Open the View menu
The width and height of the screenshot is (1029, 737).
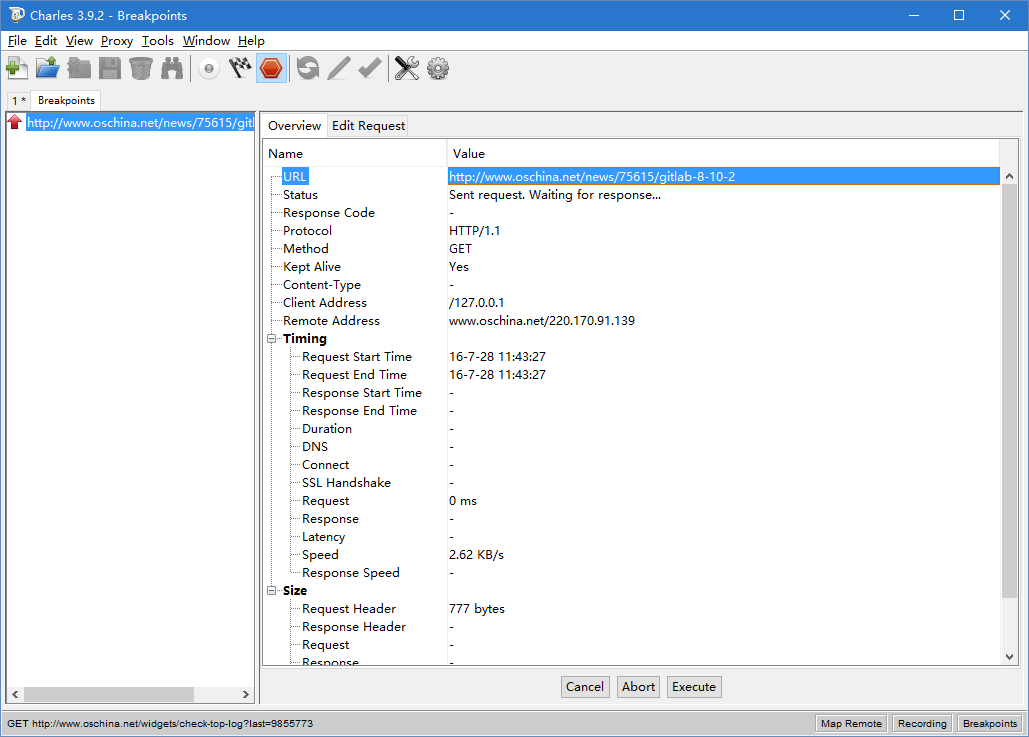pos(79,41)
